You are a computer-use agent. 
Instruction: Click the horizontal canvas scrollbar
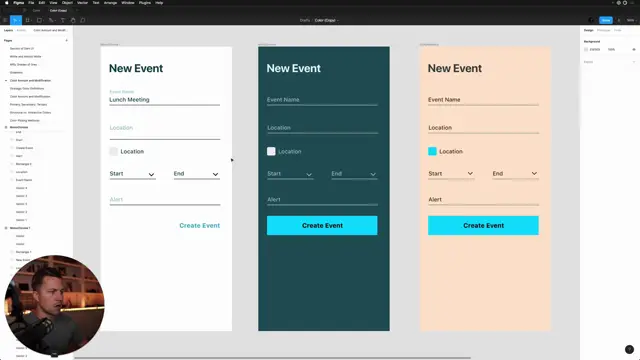[272, 358]
